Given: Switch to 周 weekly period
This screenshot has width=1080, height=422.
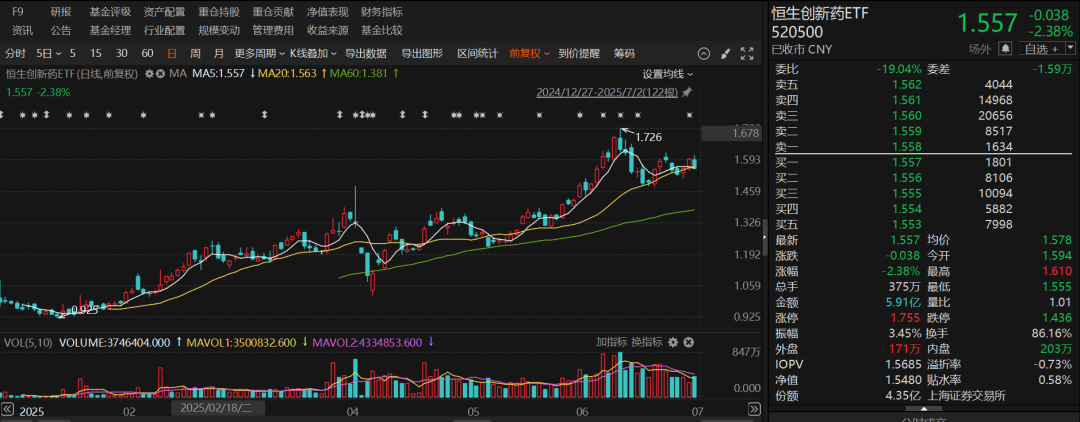Looking at the screenshot, I should pos(195,54).
